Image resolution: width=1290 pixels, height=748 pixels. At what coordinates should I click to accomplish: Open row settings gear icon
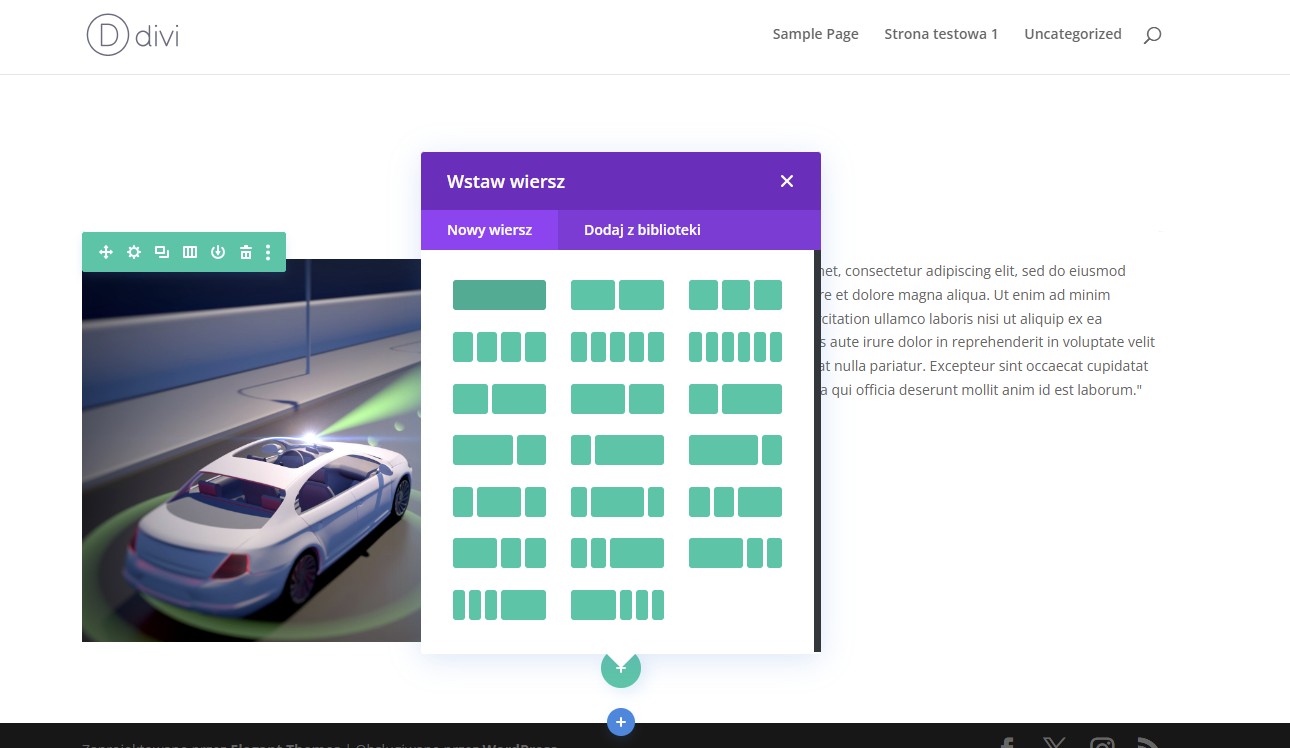(134, 253)
